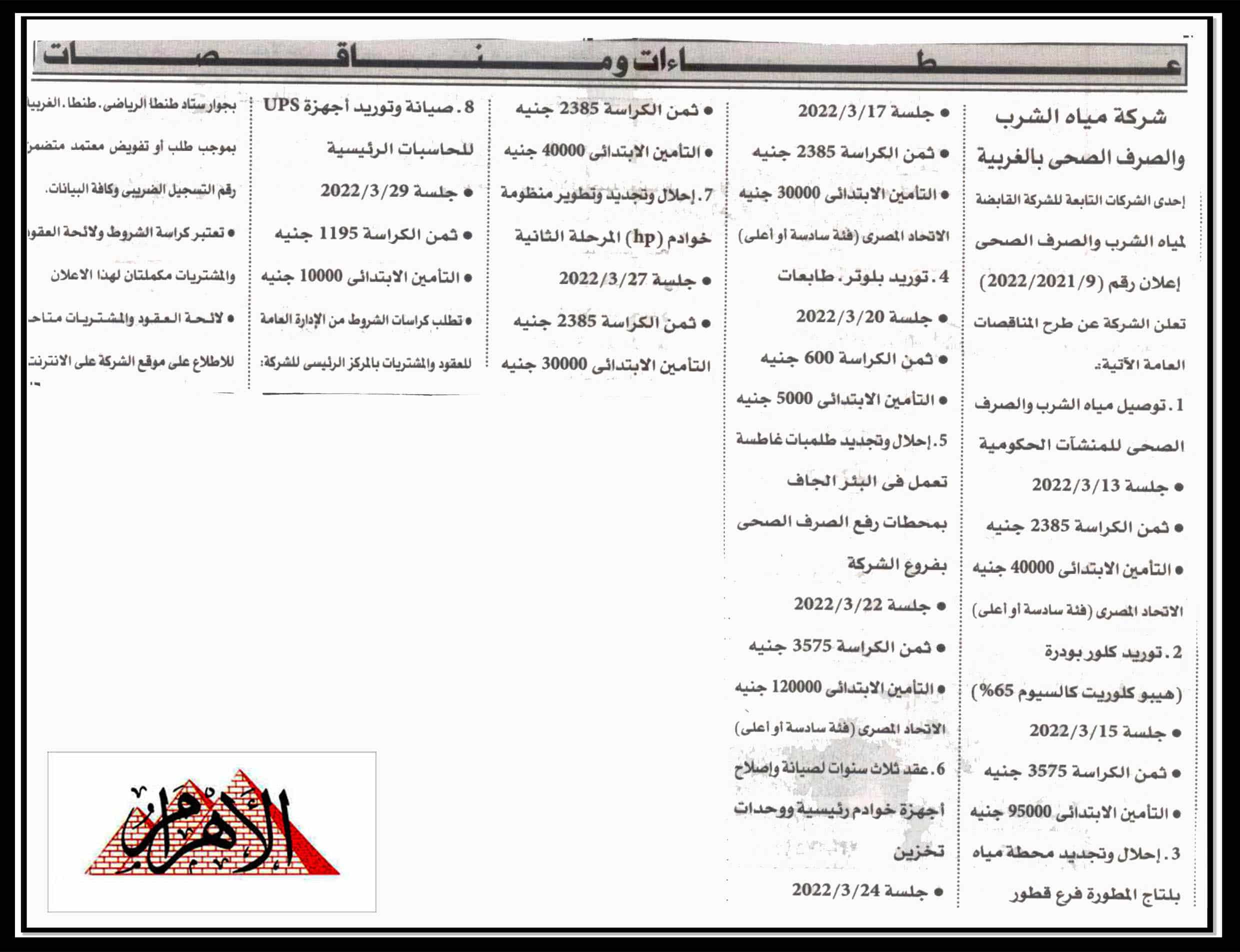Viewport: 1240px width, 952px height.
Task: Click item '7. إحلال وتجديد وتطوير منظومة'
Action: 606,195
